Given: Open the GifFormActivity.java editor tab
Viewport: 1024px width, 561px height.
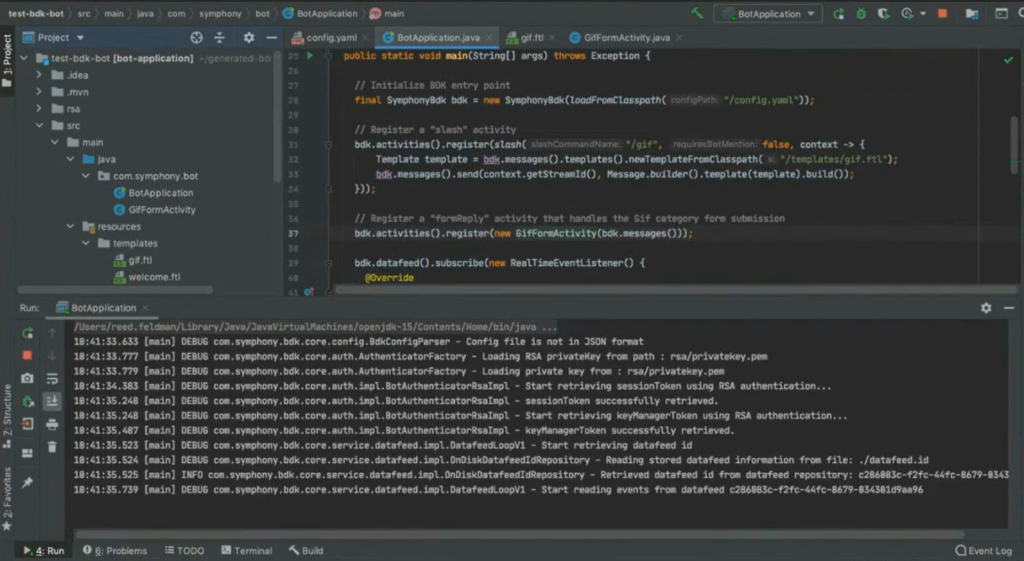Looking at the screenshot, I should tap(626, 37).
